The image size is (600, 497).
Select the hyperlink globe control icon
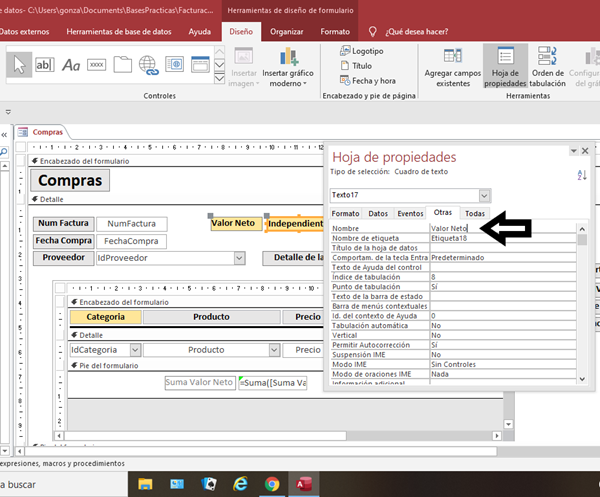(148, 65)
